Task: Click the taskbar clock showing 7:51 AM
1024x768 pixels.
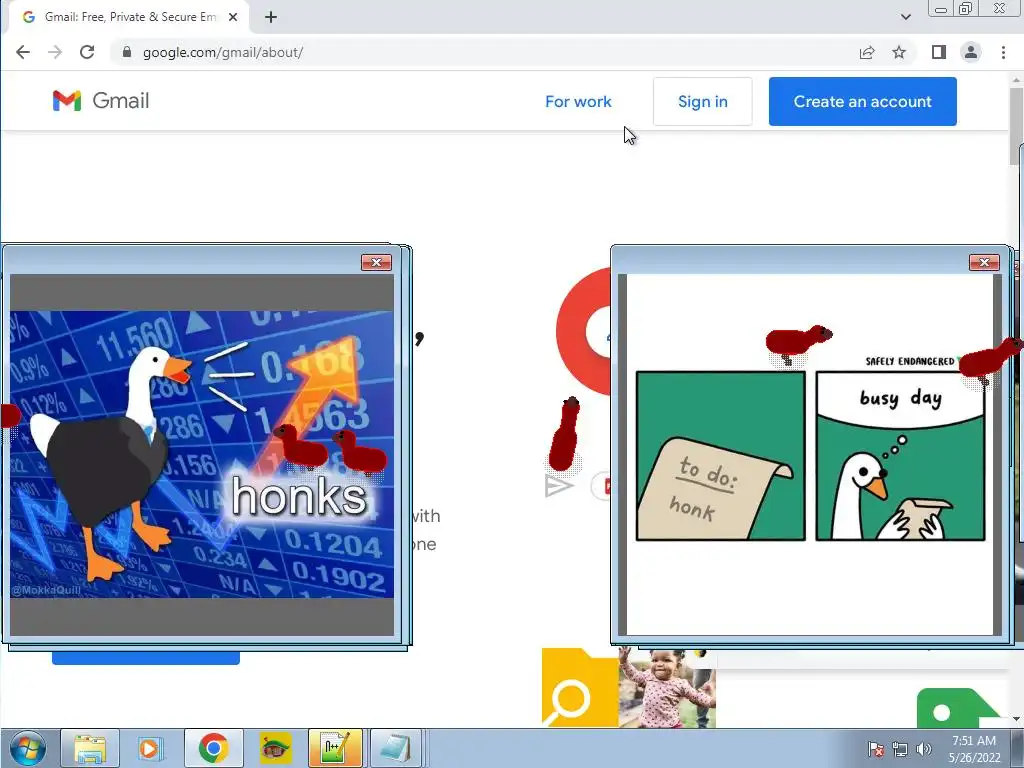Action: pyautogui.click(x=974, y=749)
